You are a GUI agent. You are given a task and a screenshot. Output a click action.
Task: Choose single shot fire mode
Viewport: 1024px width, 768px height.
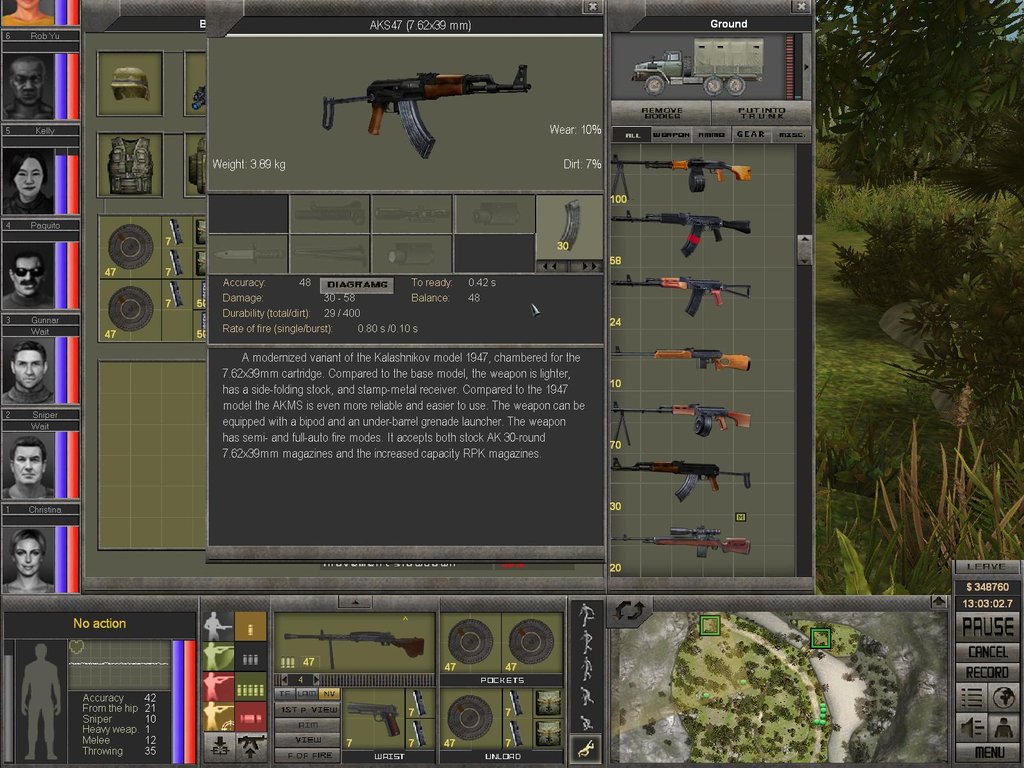[250, 627]
